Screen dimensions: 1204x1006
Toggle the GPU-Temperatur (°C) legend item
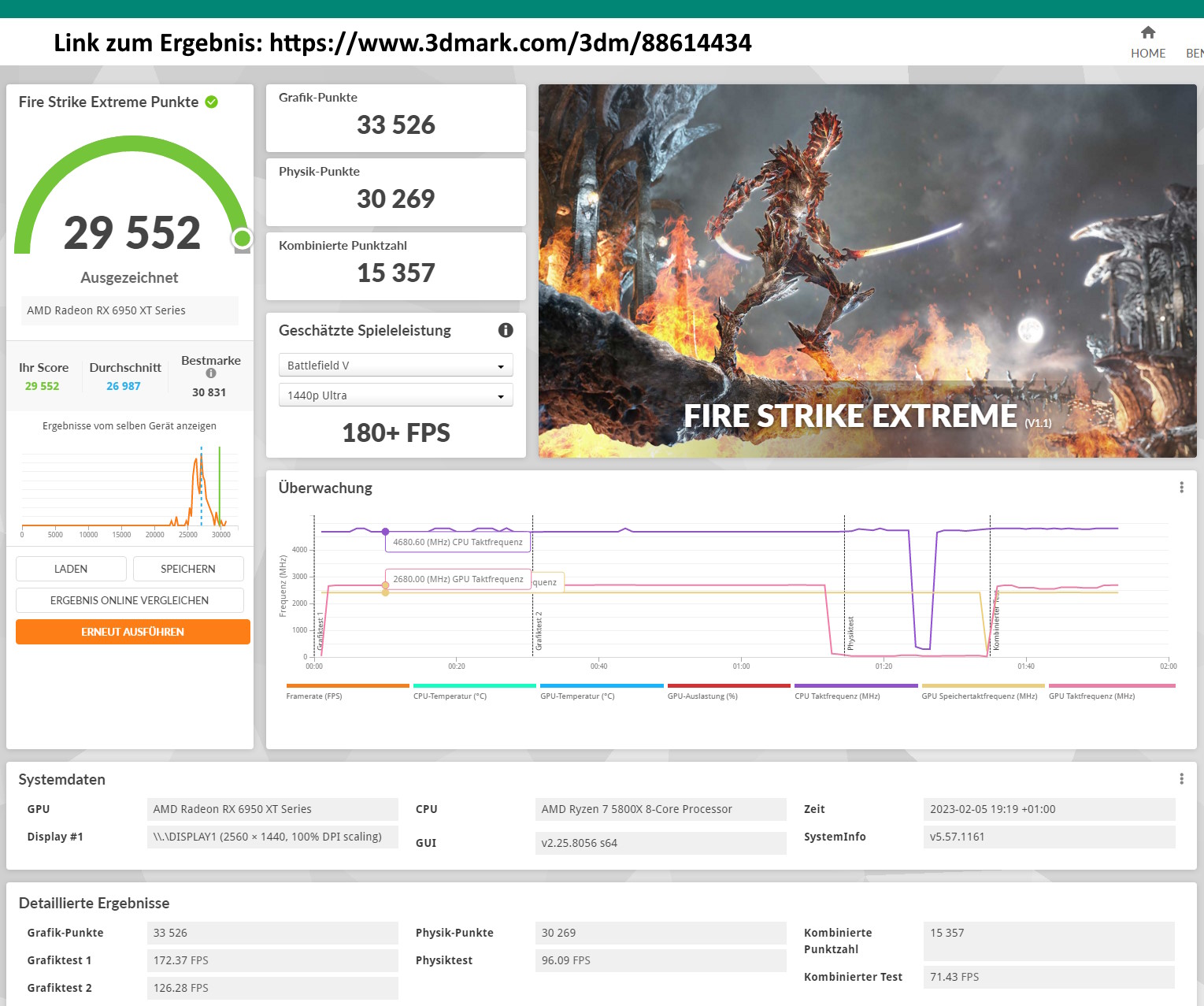tap(602, 692)
